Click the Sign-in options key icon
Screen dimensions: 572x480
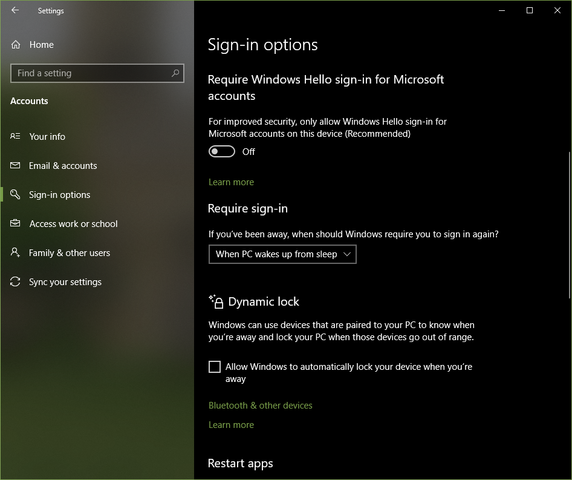point(15,194)
